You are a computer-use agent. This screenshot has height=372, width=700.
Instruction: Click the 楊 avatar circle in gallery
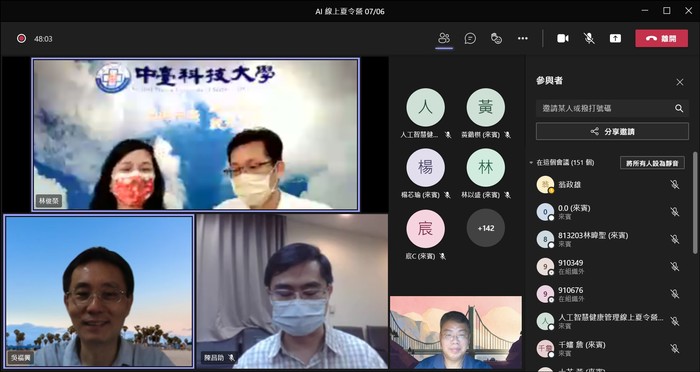(x=425, y=167)
